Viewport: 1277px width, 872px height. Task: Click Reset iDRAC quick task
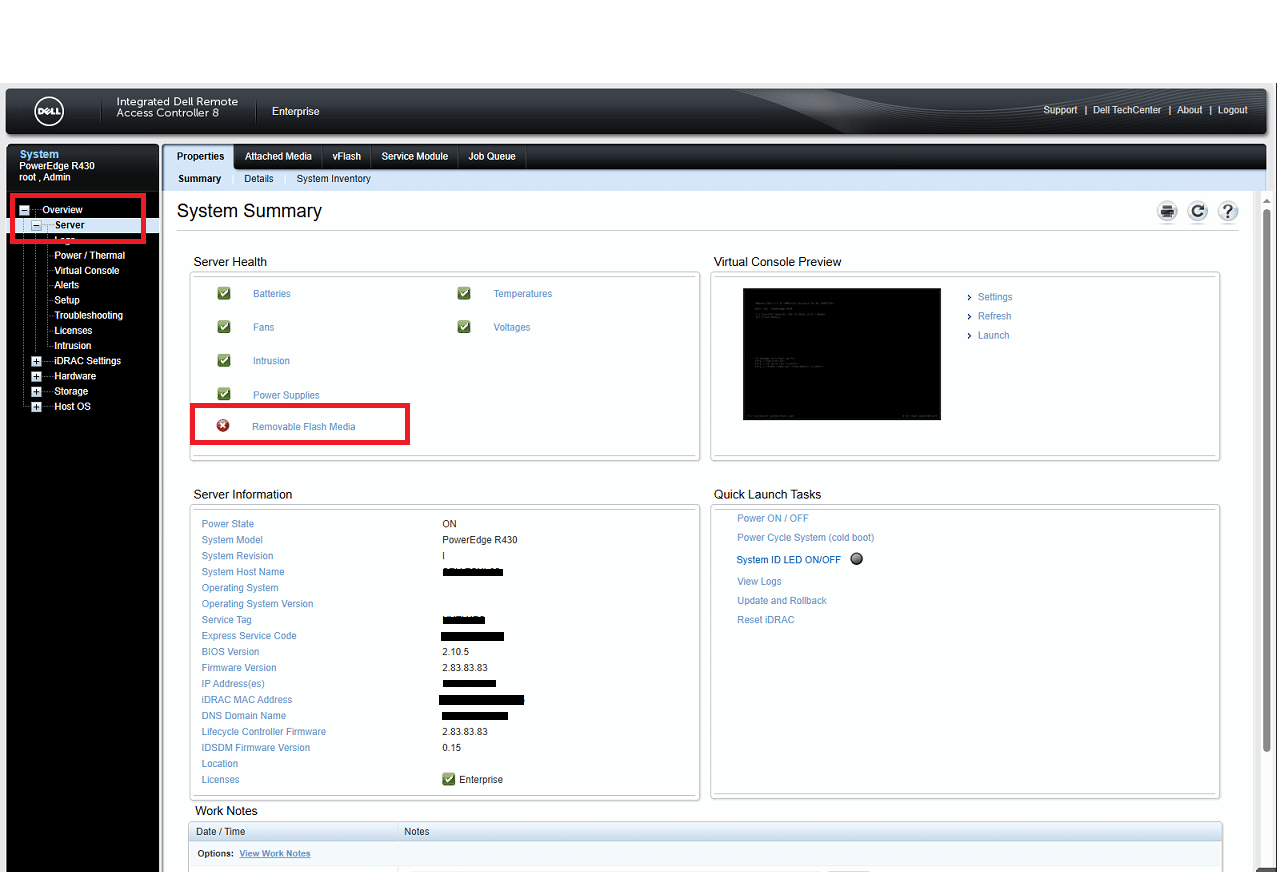(765, 620)
